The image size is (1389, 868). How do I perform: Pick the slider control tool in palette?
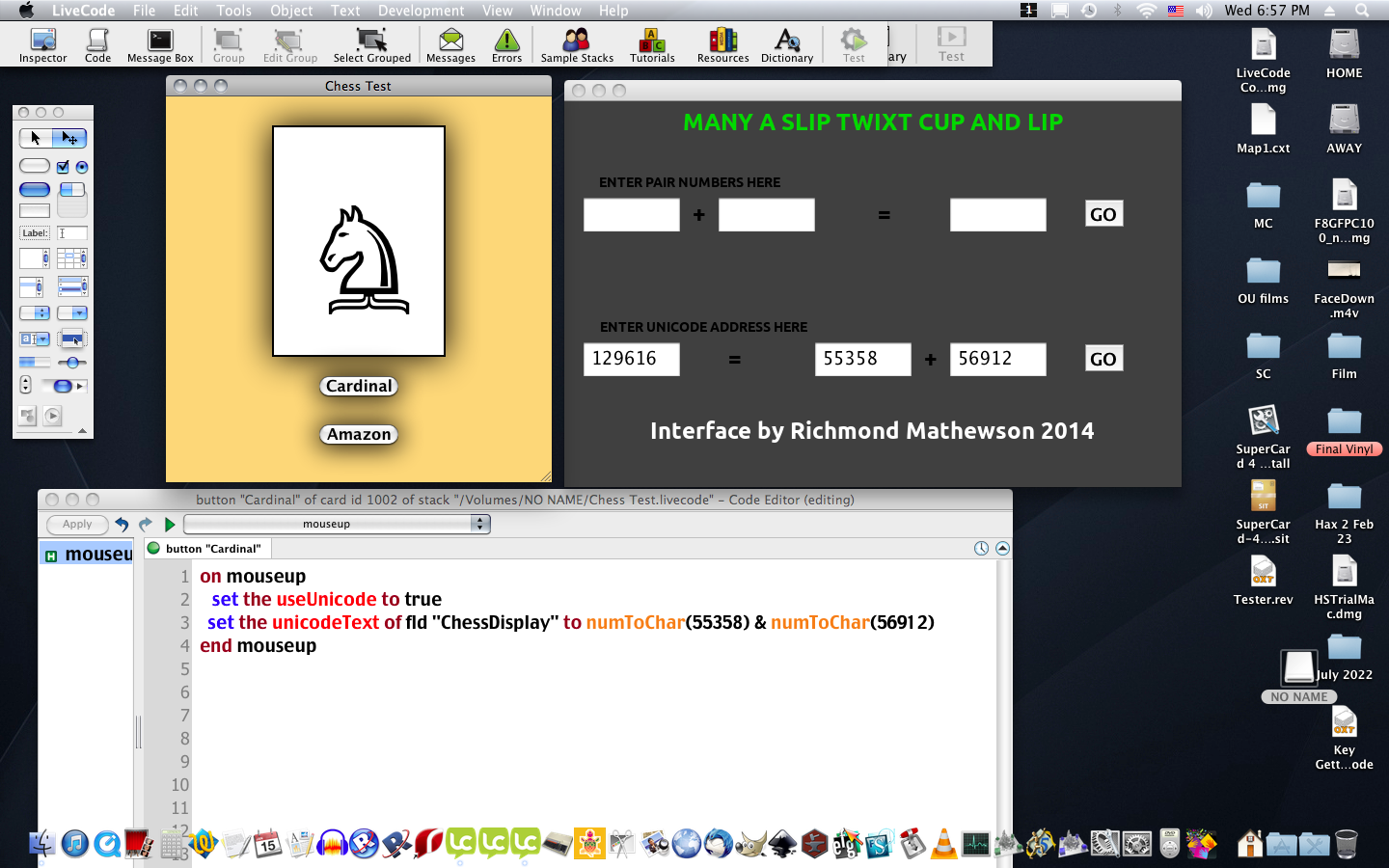pos(72,363)
